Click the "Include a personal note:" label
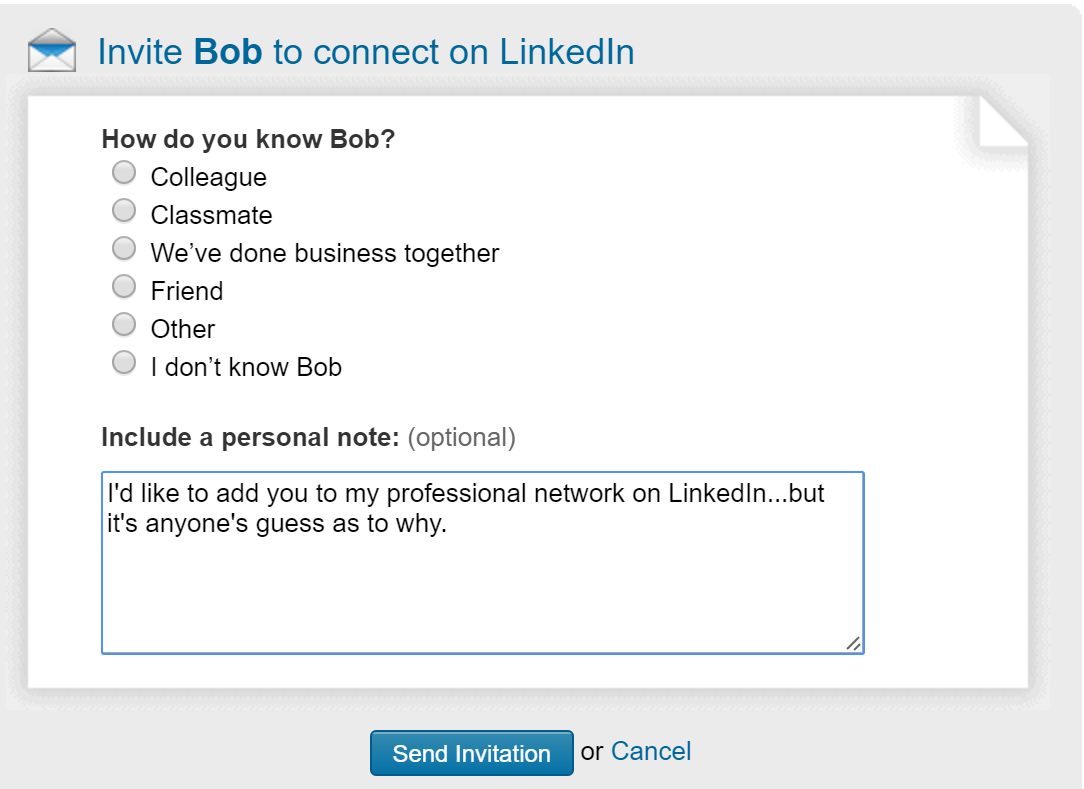This screenshot has width=1084, height=789. tap(251, 437)
